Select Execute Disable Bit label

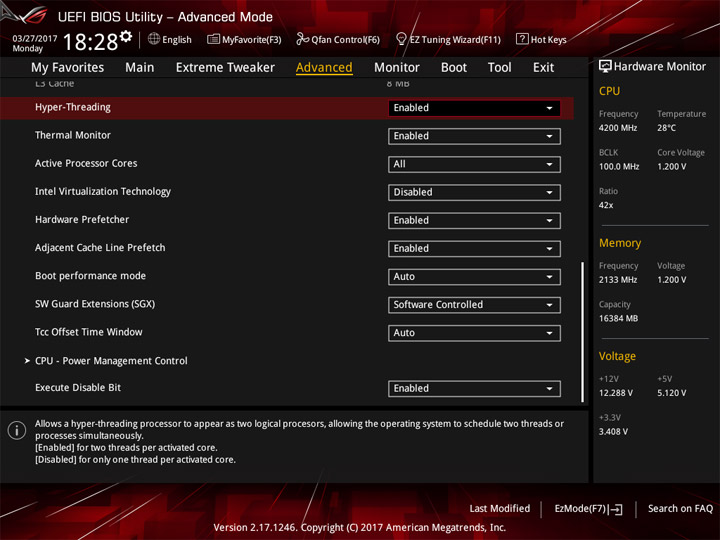78,388
